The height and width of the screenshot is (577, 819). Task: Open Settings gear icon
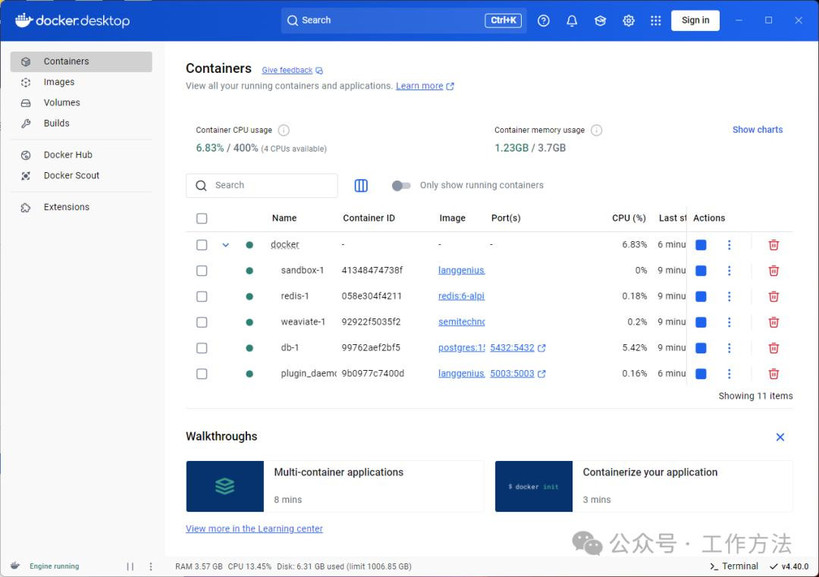coord(628,20)
